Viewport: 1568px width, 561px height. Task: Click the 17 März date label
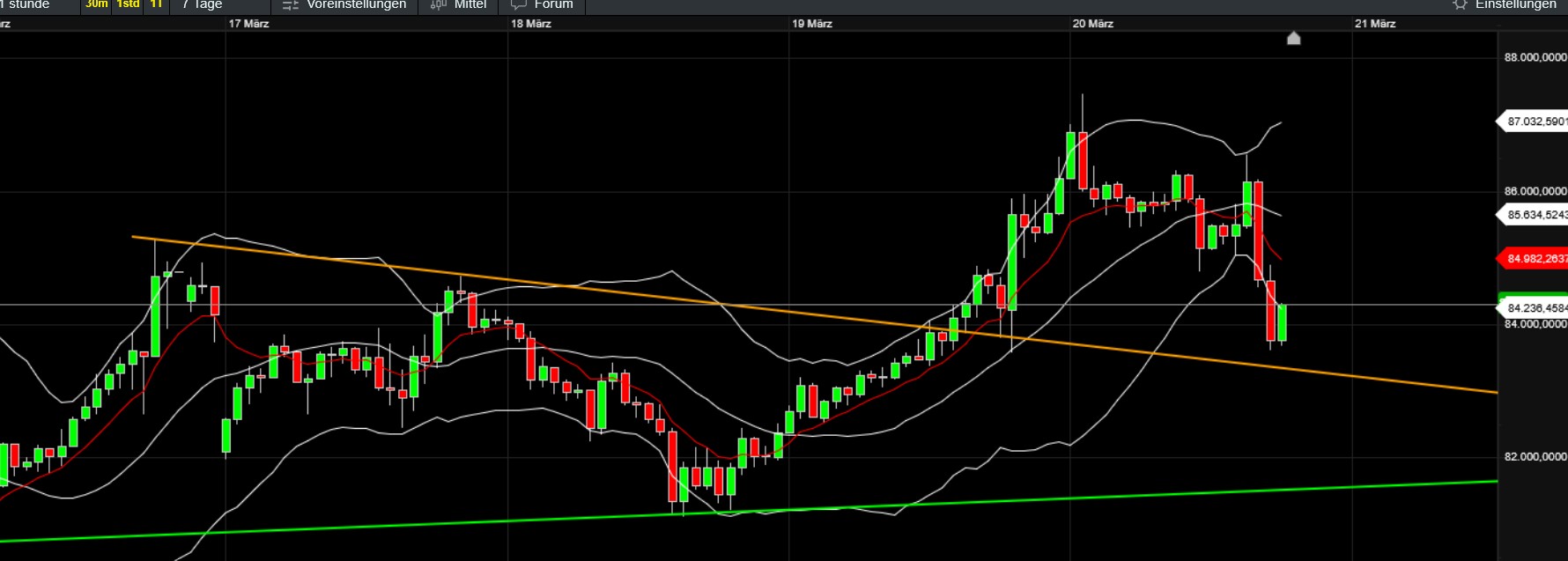tap(248, 24)
